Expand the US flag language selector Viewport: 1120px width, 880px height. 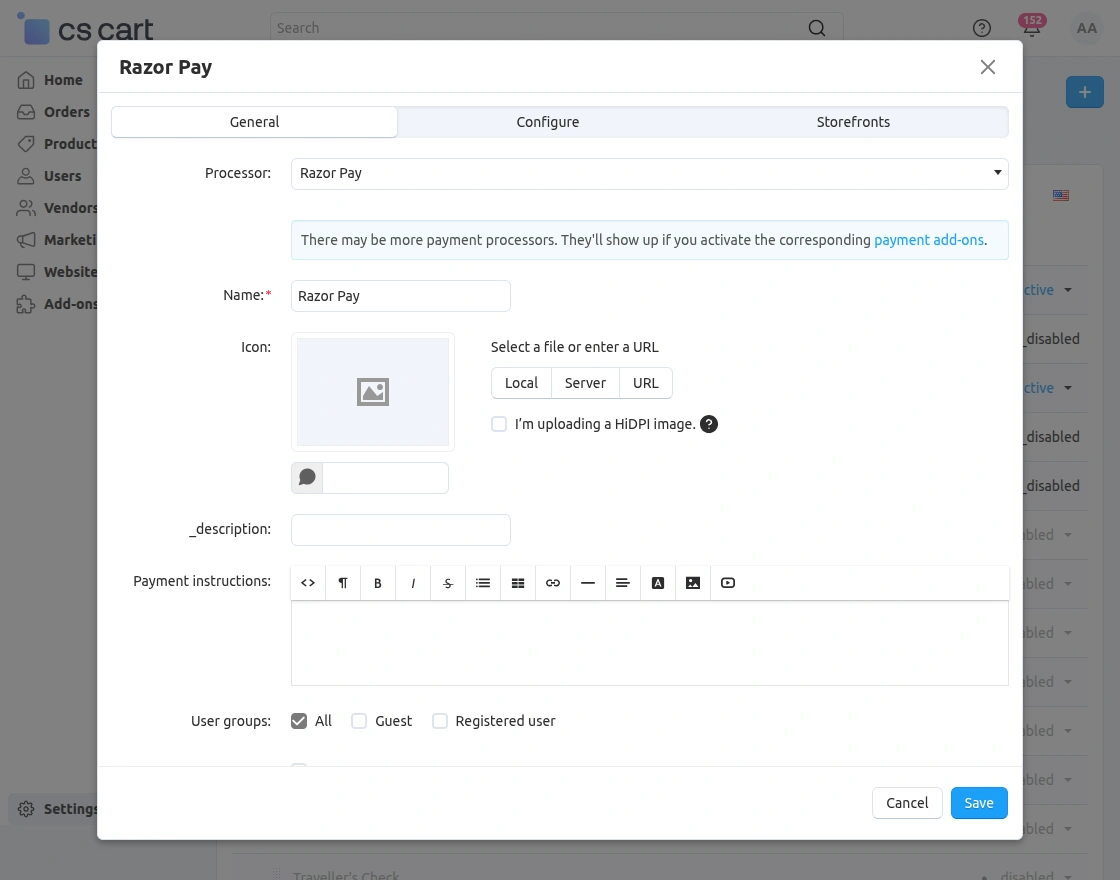click(1061, 195)
